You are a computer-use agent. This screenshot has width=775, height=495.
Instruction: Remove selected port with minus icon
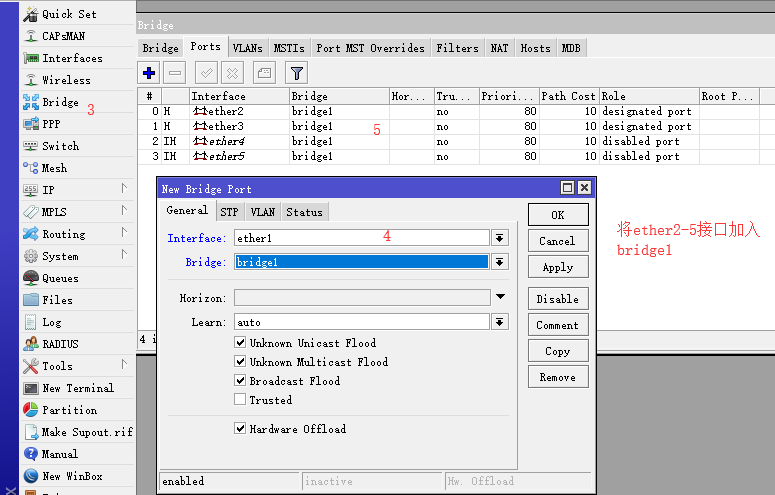[174, 73]
